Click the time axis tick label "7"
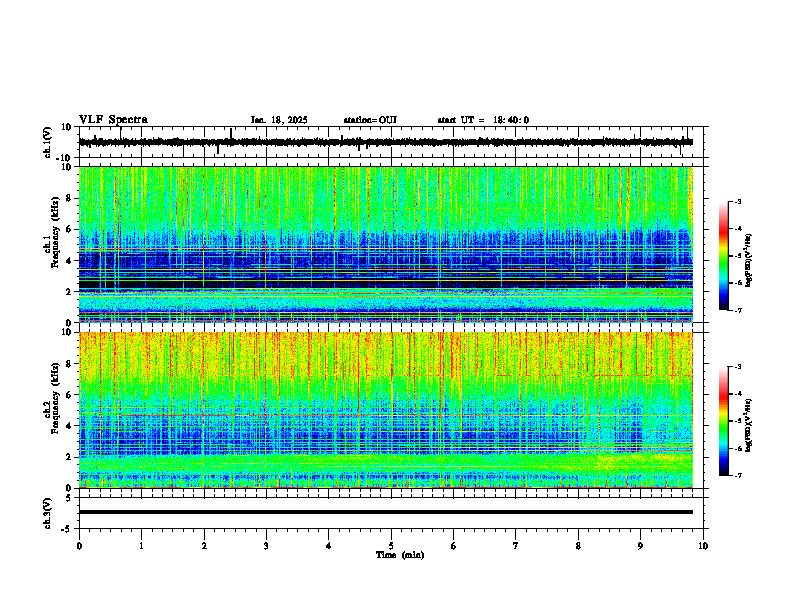792x612 pixels. pyautogui.click(x=516, y=546)
